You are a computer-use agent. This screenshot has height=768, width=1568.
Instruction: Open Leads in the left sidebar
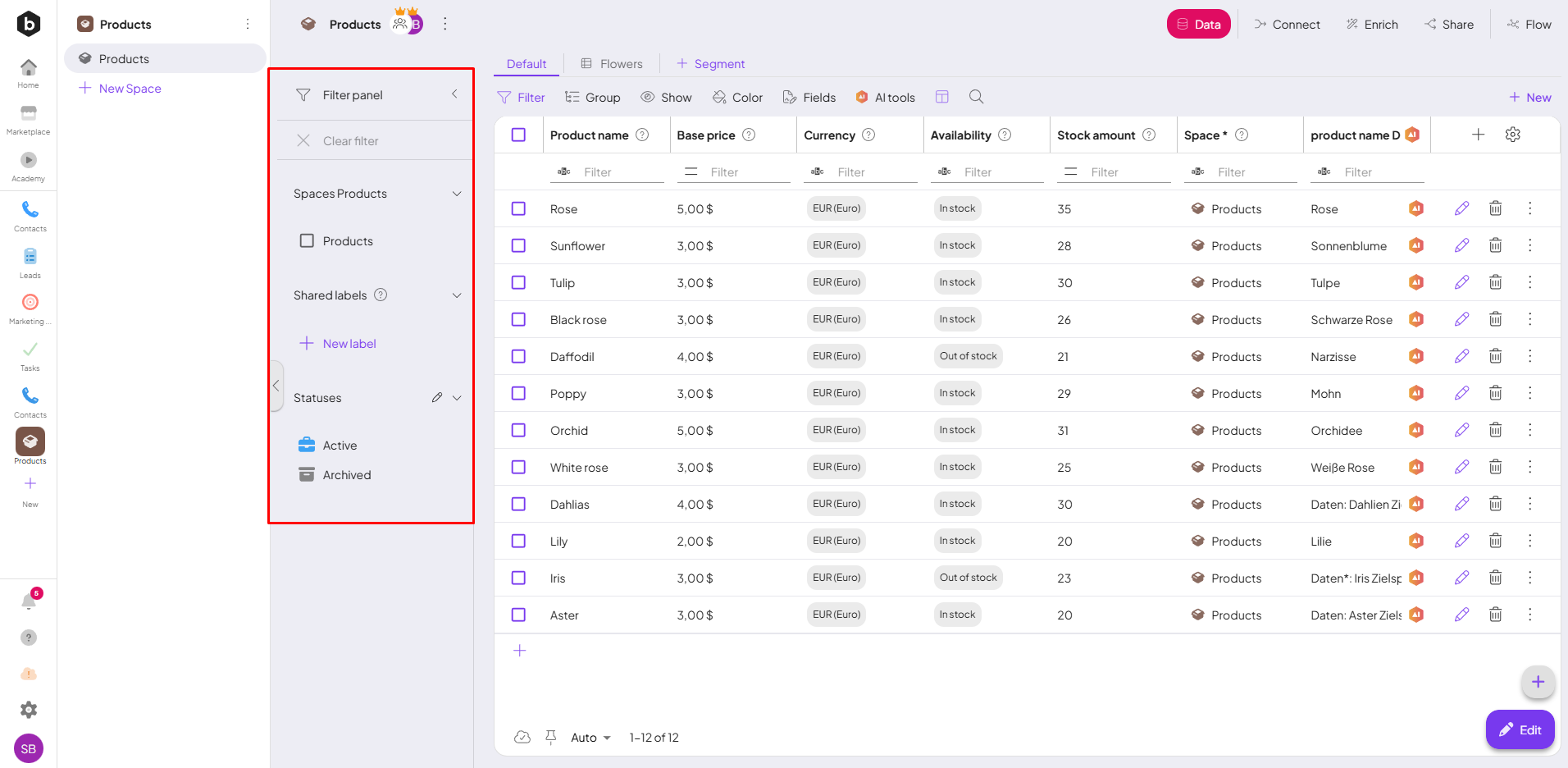pos(30,263)
